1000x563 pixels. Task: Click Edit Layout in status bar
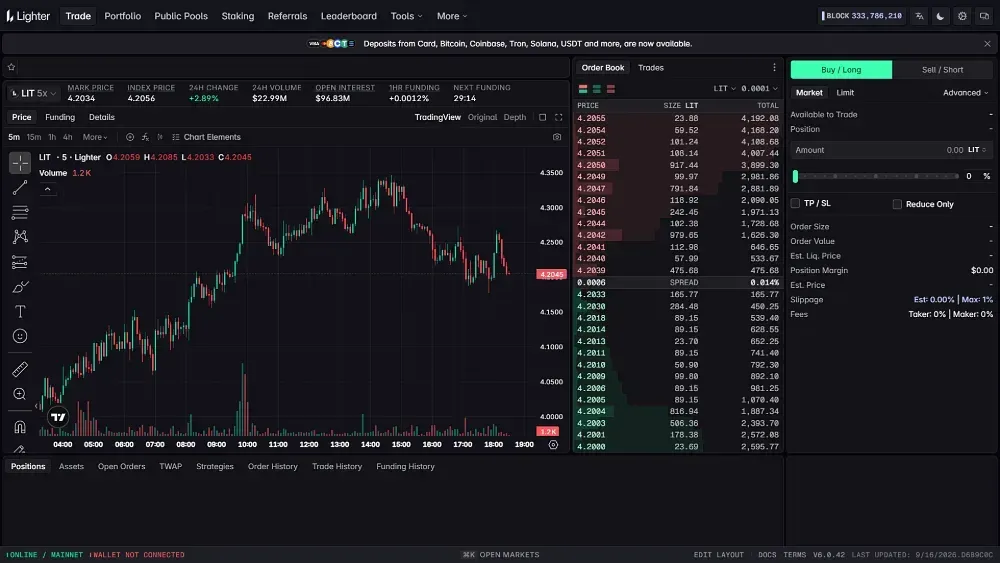pyautogui.click(x=719, y=555)
